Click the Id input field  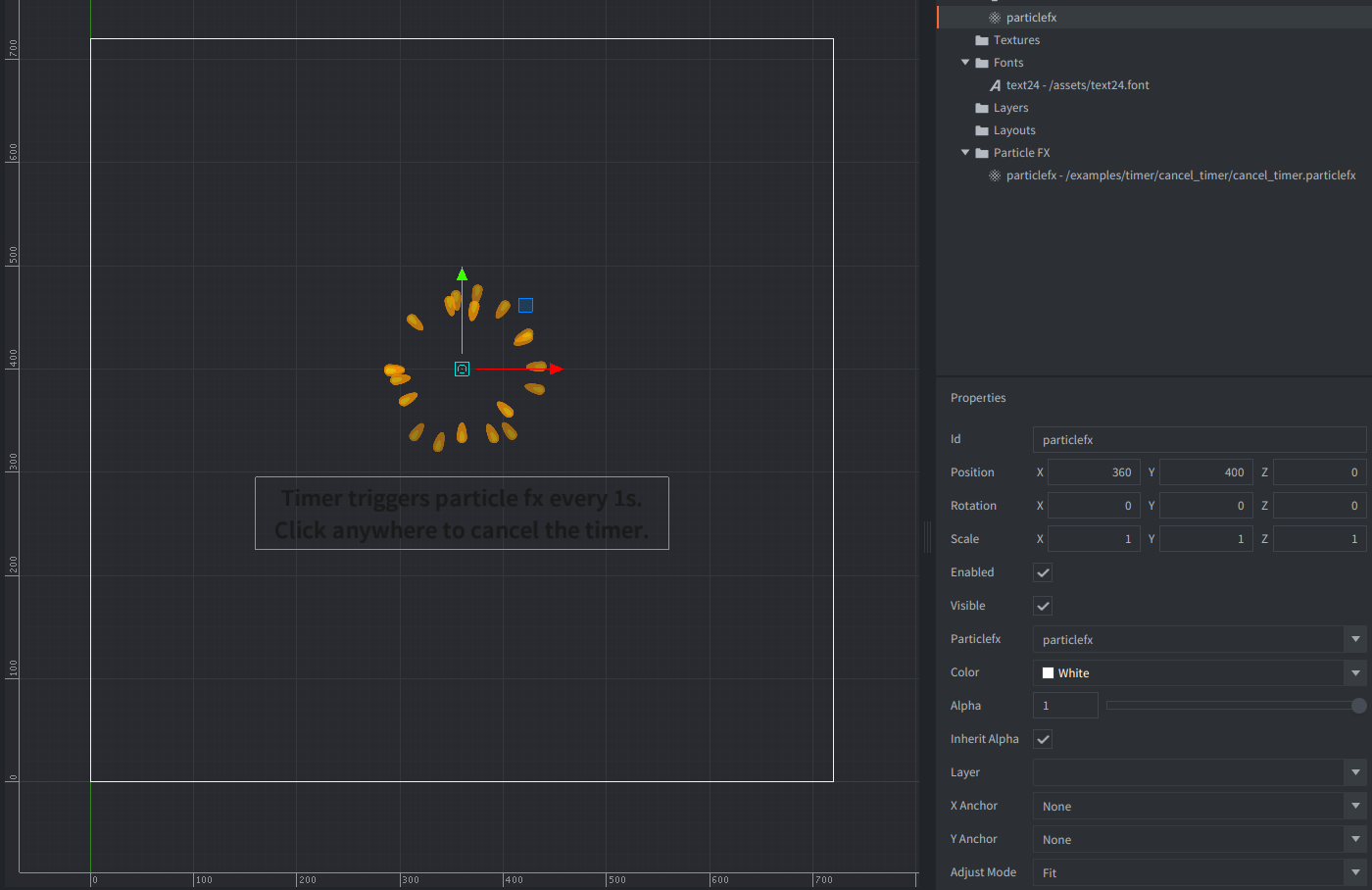point(1200,439)
